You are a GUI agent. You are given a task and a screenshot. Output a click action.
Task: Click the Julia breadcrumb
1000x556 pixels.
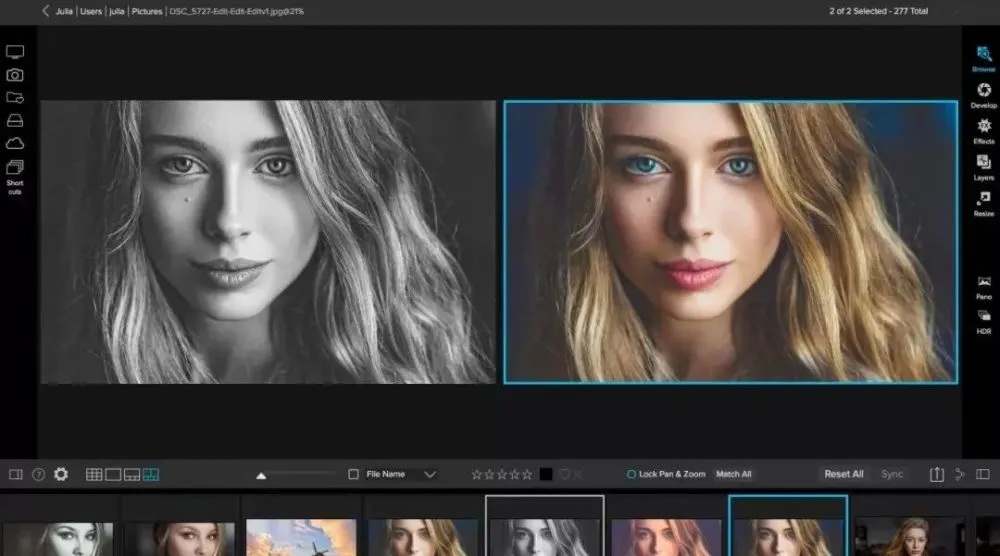coord(64,11)
